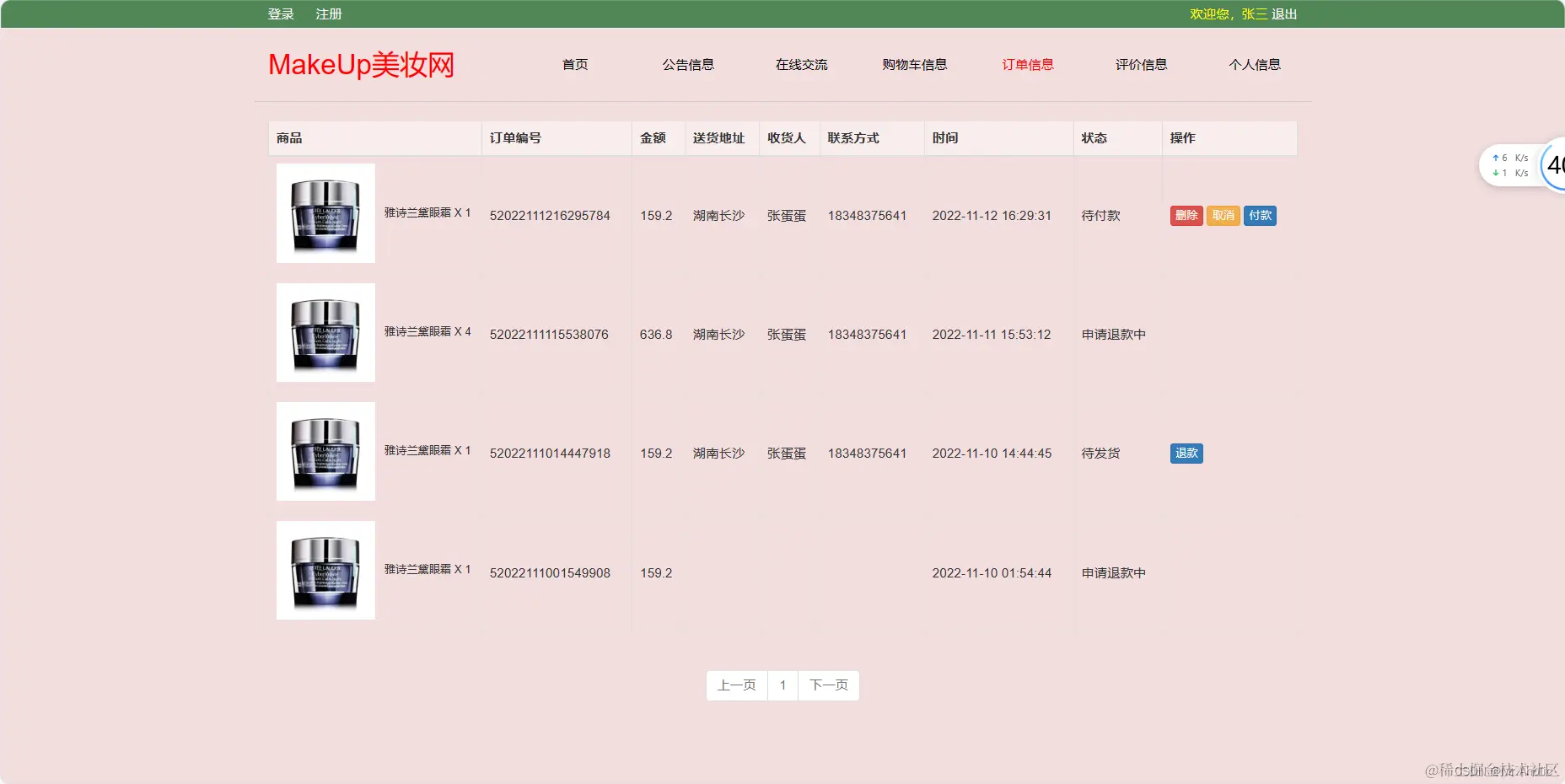The height and width of the screenshot is (784, 1565).
Task: Click page number 1 in pagination
Action: pos(782,685)
